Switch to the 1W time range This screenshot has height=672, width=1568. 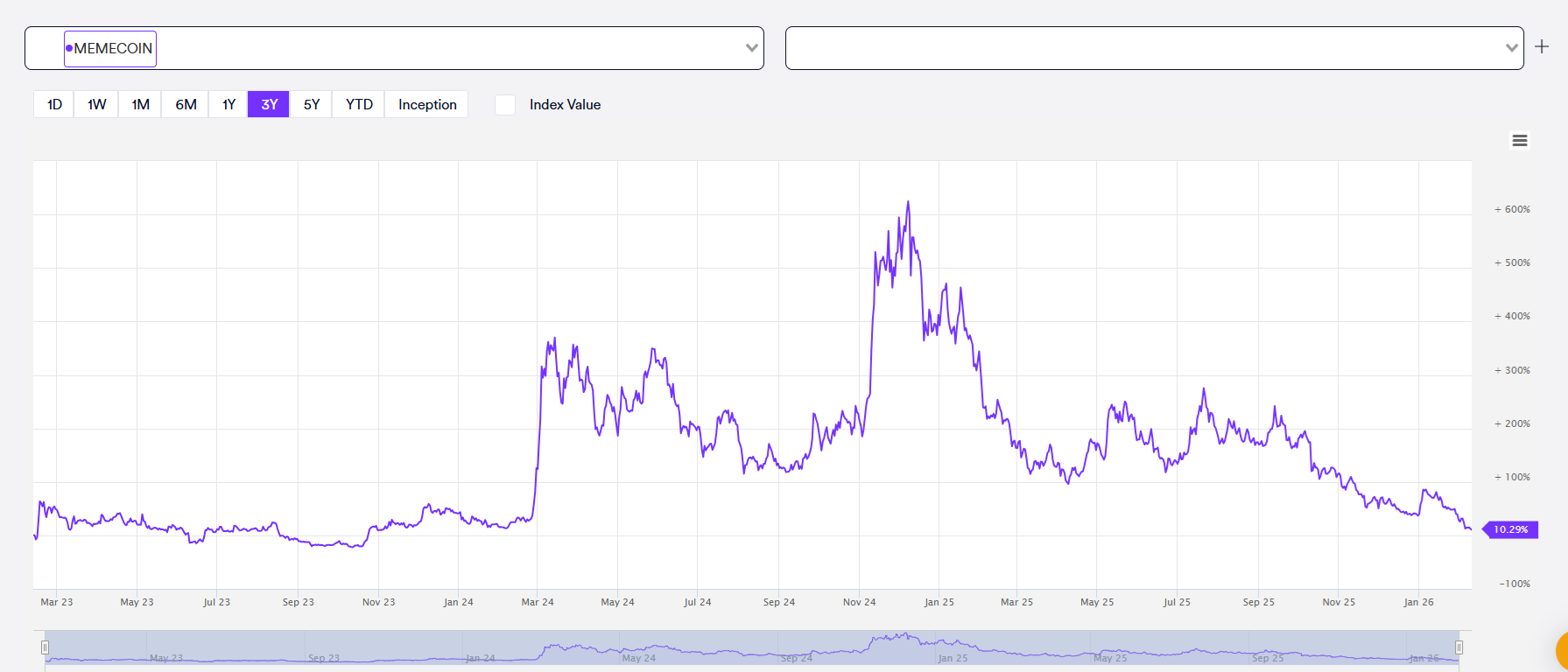point(96,104)
